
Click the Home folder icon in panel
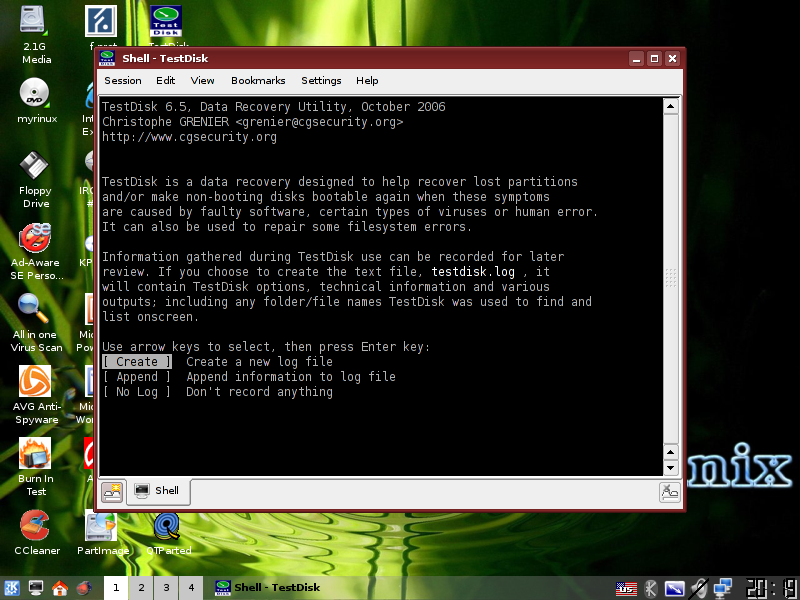[60, 588]
